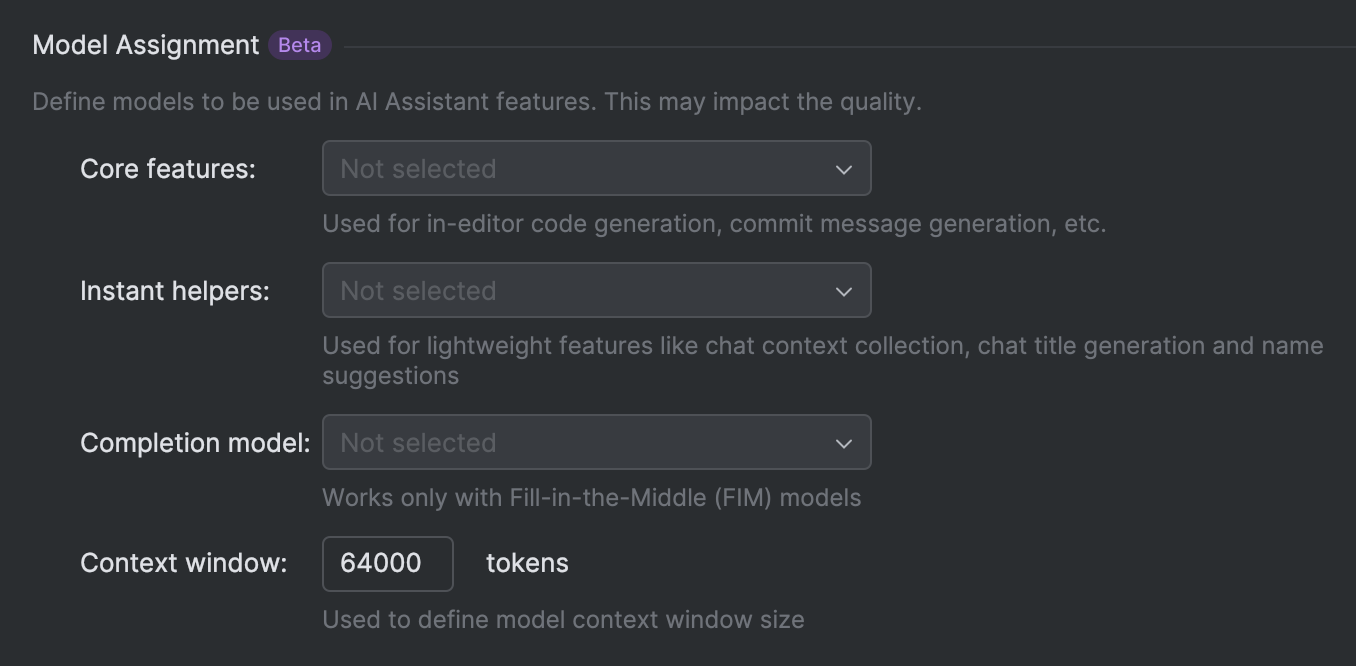Click the Model Assignment section header
The height and width of the screenshot is (666, 1356).
point(145,44)
